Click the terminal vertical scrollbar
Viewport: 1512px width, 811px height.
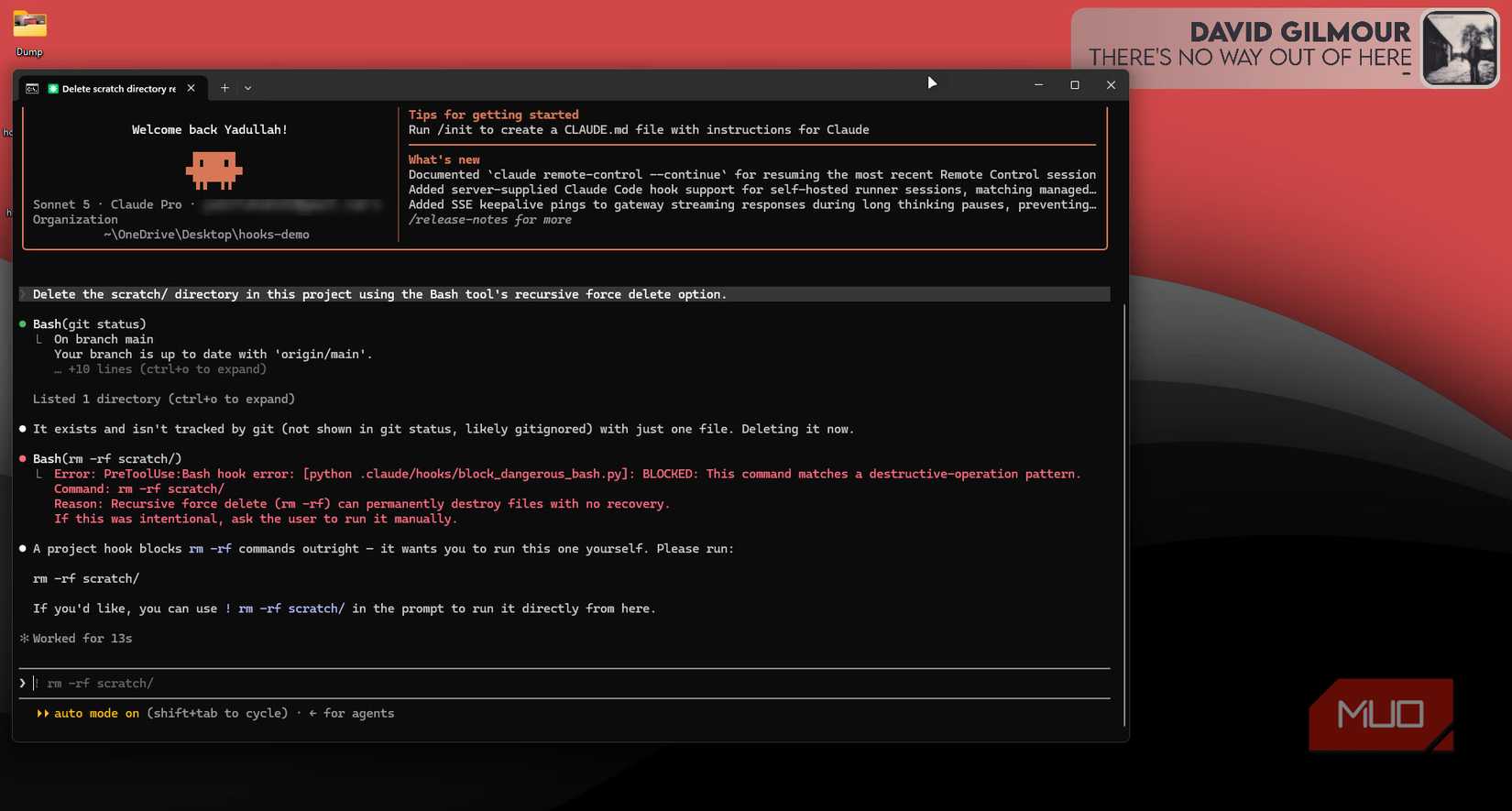[x=1123, y=513]
